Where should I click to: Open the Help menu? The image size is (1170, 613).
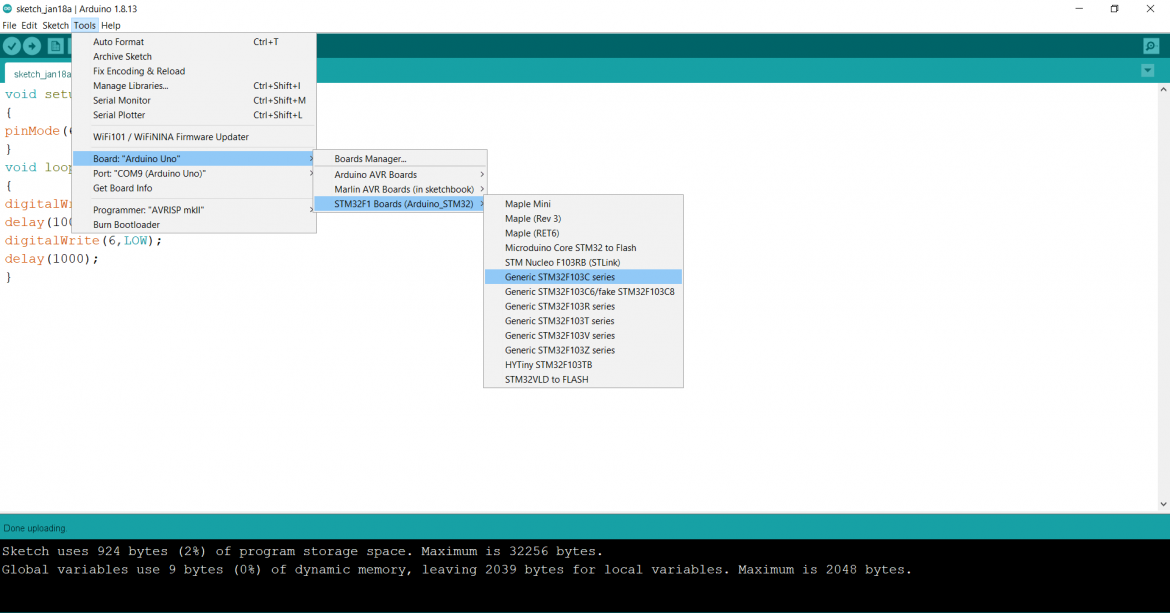[110, 25]
